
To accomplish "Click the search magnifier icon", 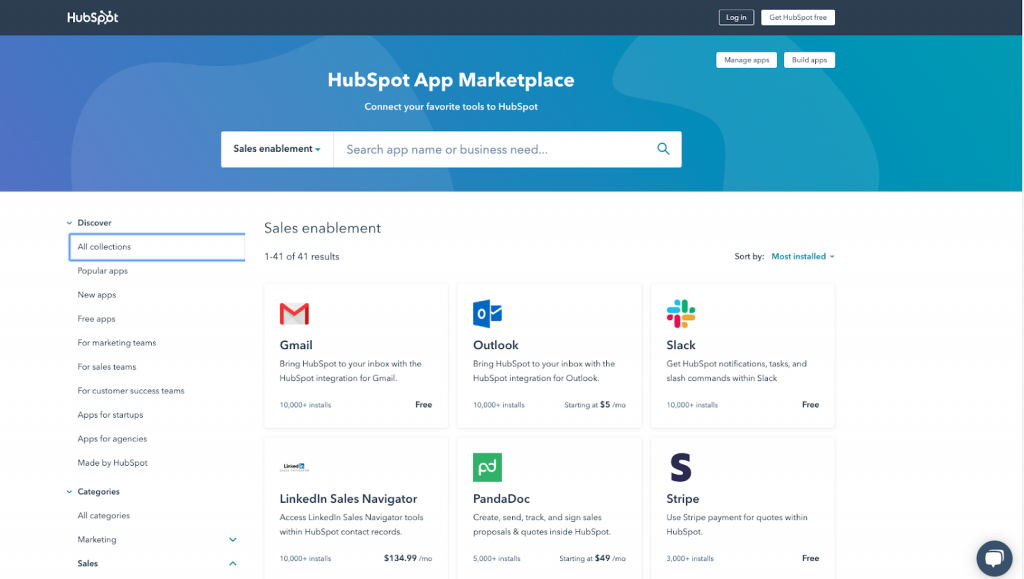I will tap(663, 149).
